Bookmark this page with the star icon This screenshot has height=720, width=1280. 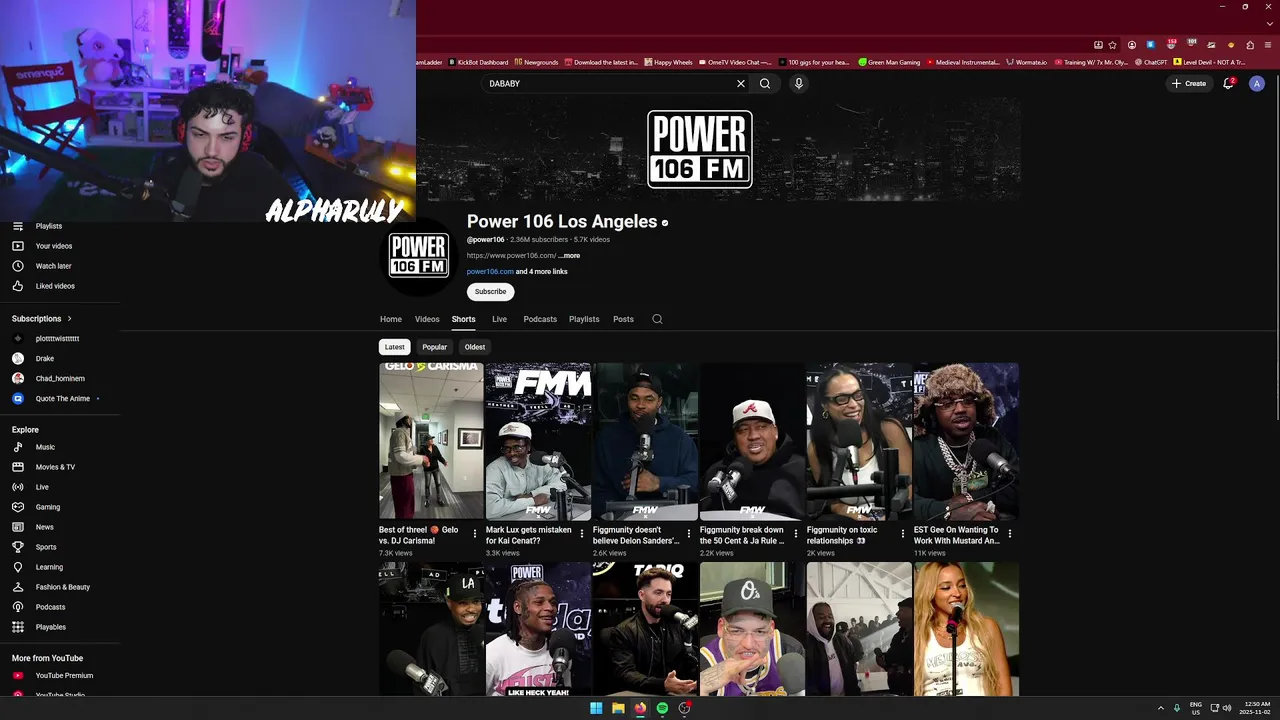tap(1112, 45)
